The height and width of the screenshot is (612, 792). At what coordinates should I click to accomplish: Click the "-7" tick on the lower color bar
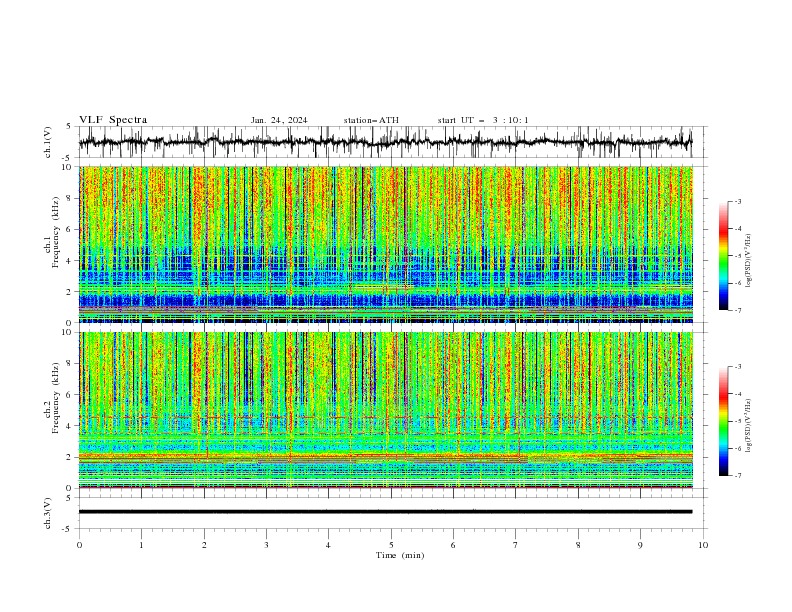tap(738, 476)
